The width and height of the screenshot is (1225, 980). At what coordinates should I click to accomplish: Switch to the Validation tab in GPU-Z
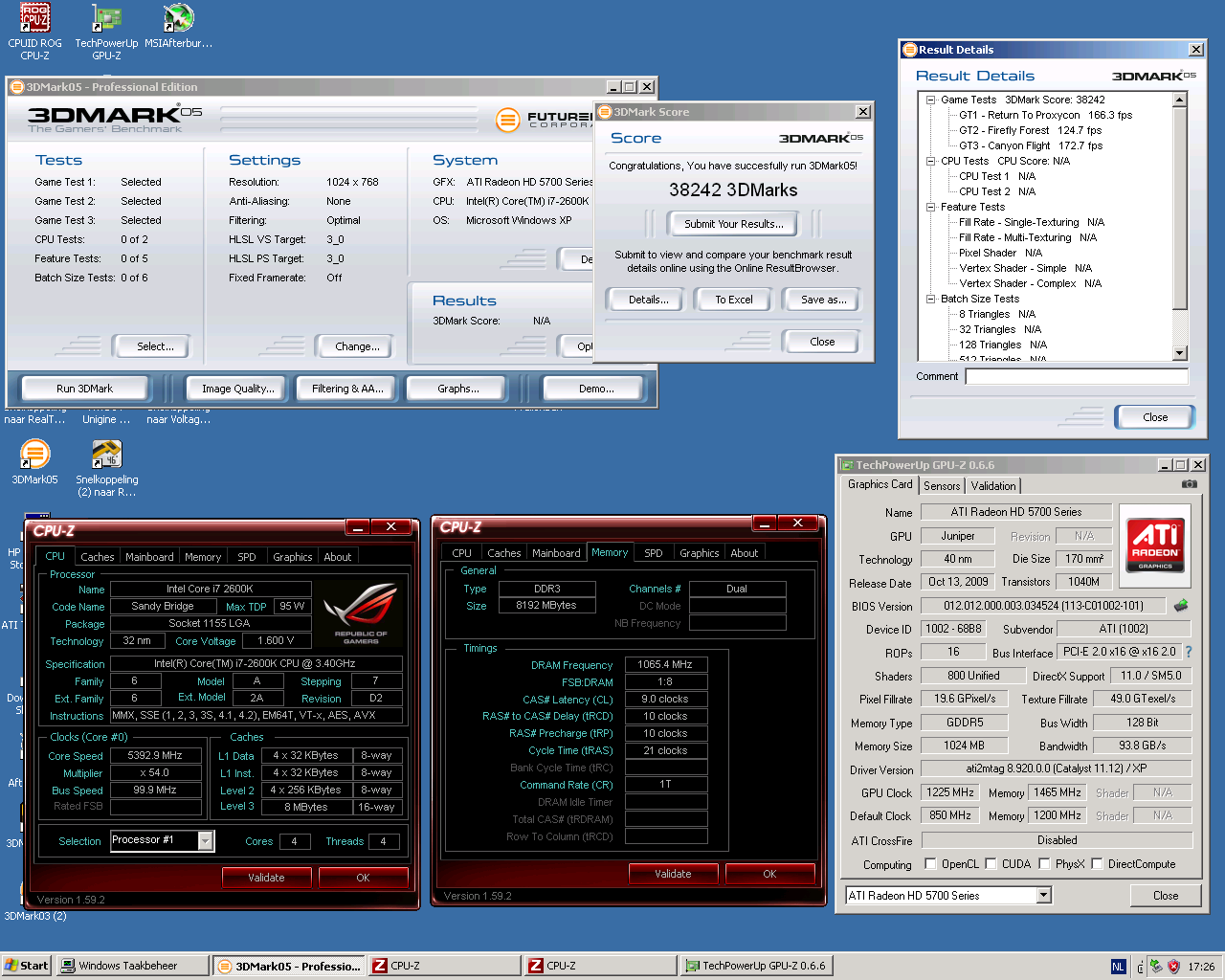993,486
